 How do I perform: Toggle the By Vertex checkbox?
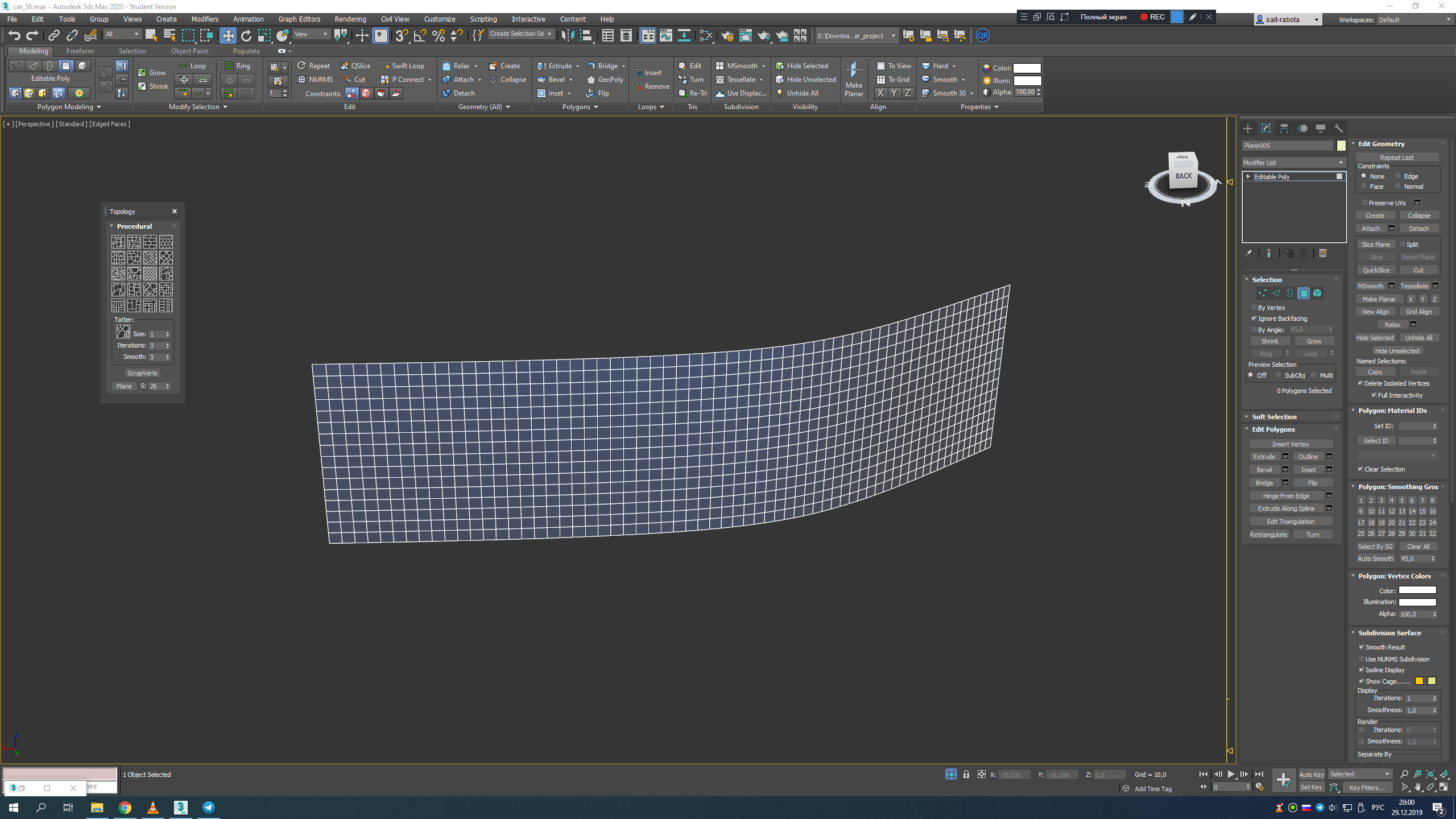coord(1254,308)
